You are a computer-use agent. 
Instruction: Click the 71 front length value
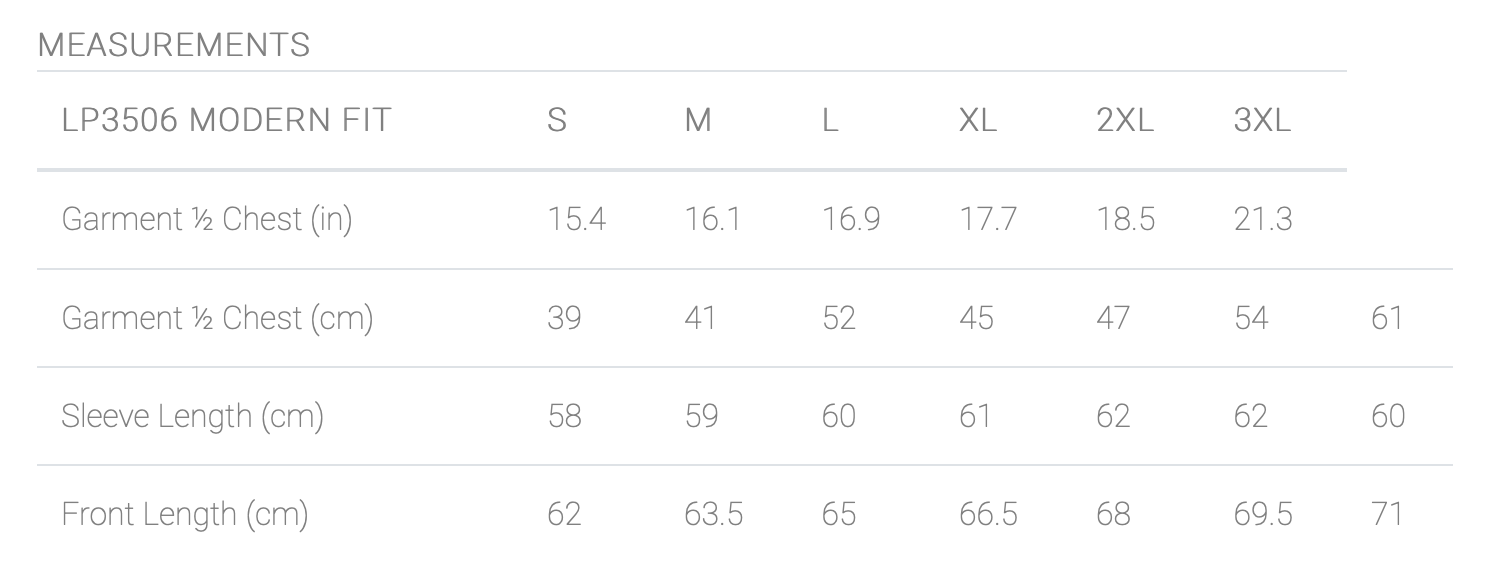coord(1387,514)
